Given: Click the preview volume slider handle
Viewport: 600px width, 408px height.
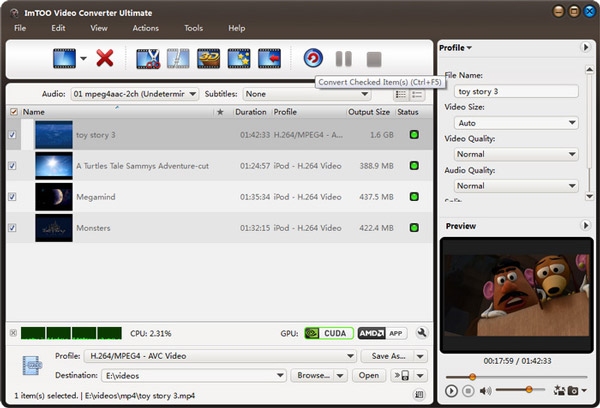Looking at the screenshot, I should click(529, 390).
